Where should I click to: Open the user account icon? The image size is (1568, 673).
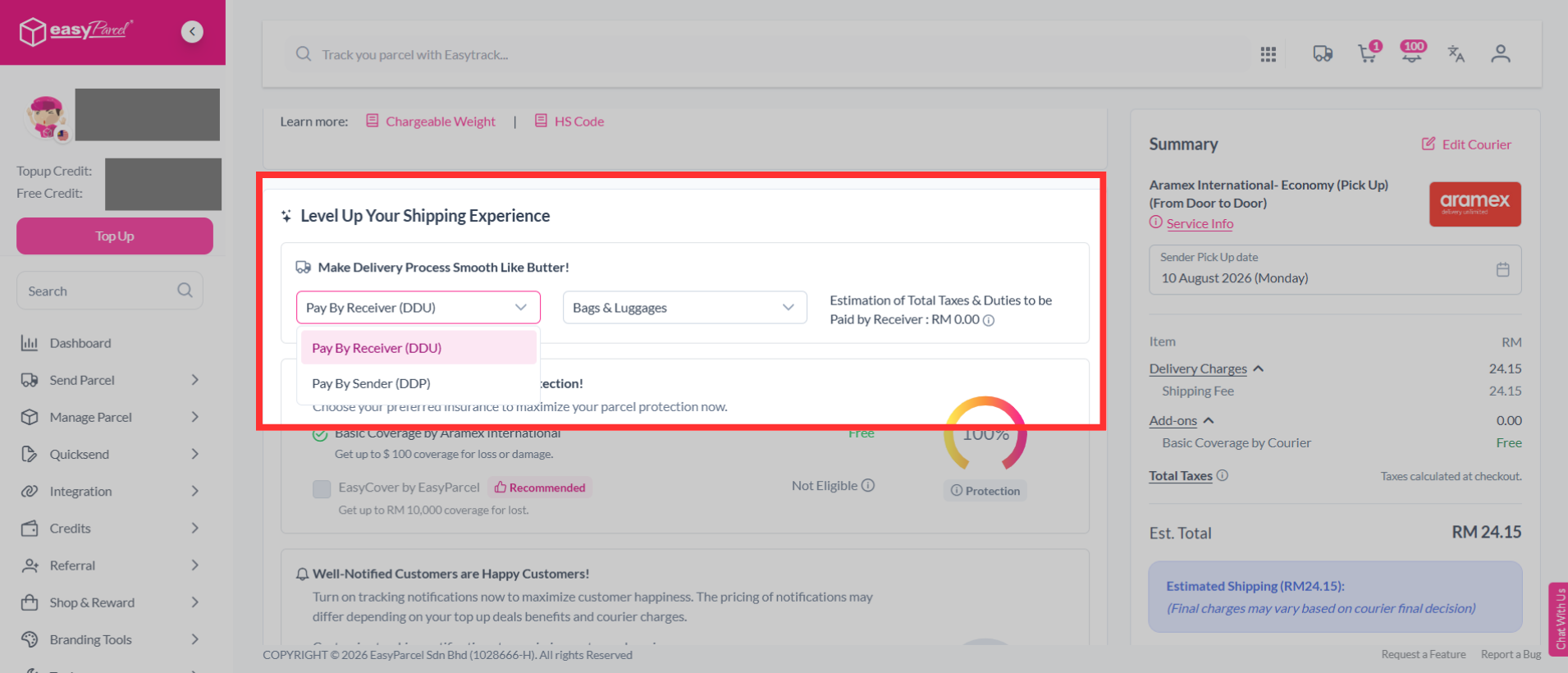coord(1501,54)
